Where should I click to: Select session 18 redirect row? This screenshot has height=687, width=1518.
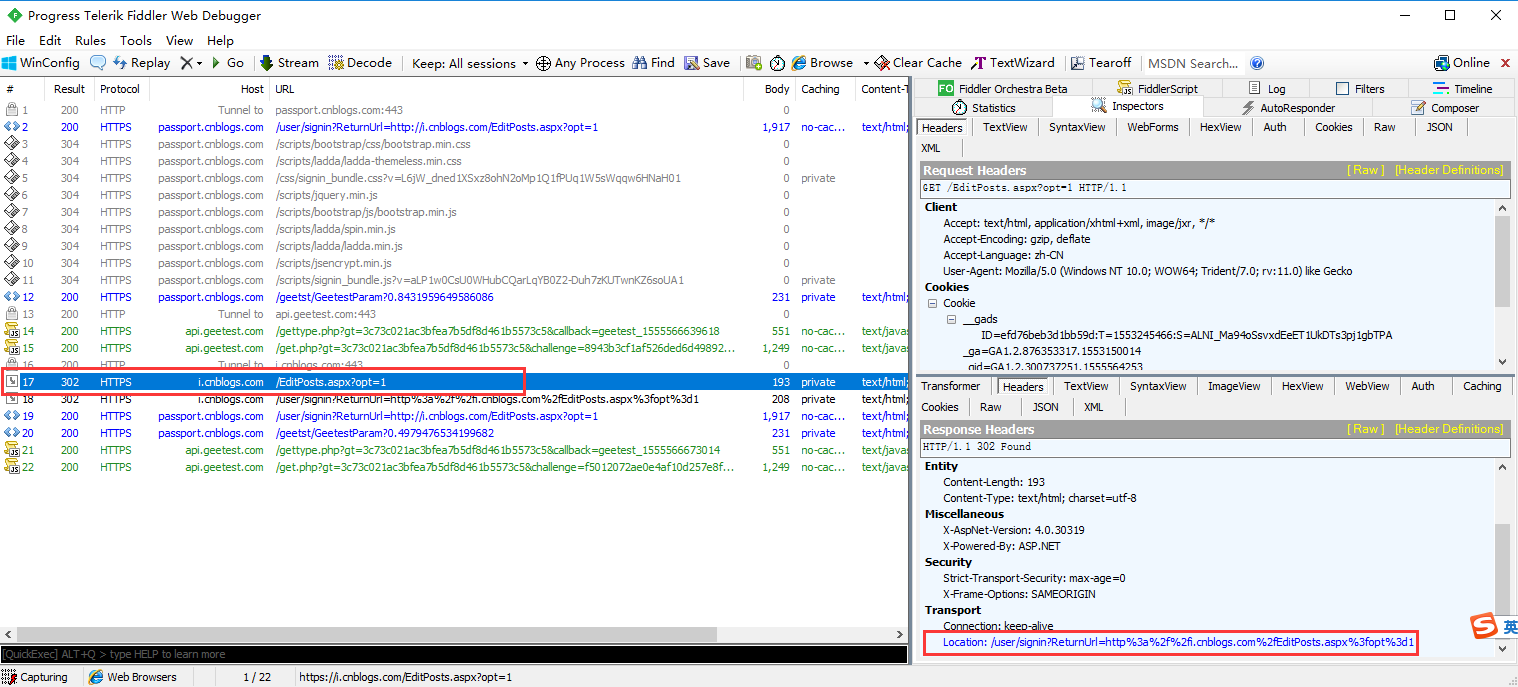click(x=454, y=399)
